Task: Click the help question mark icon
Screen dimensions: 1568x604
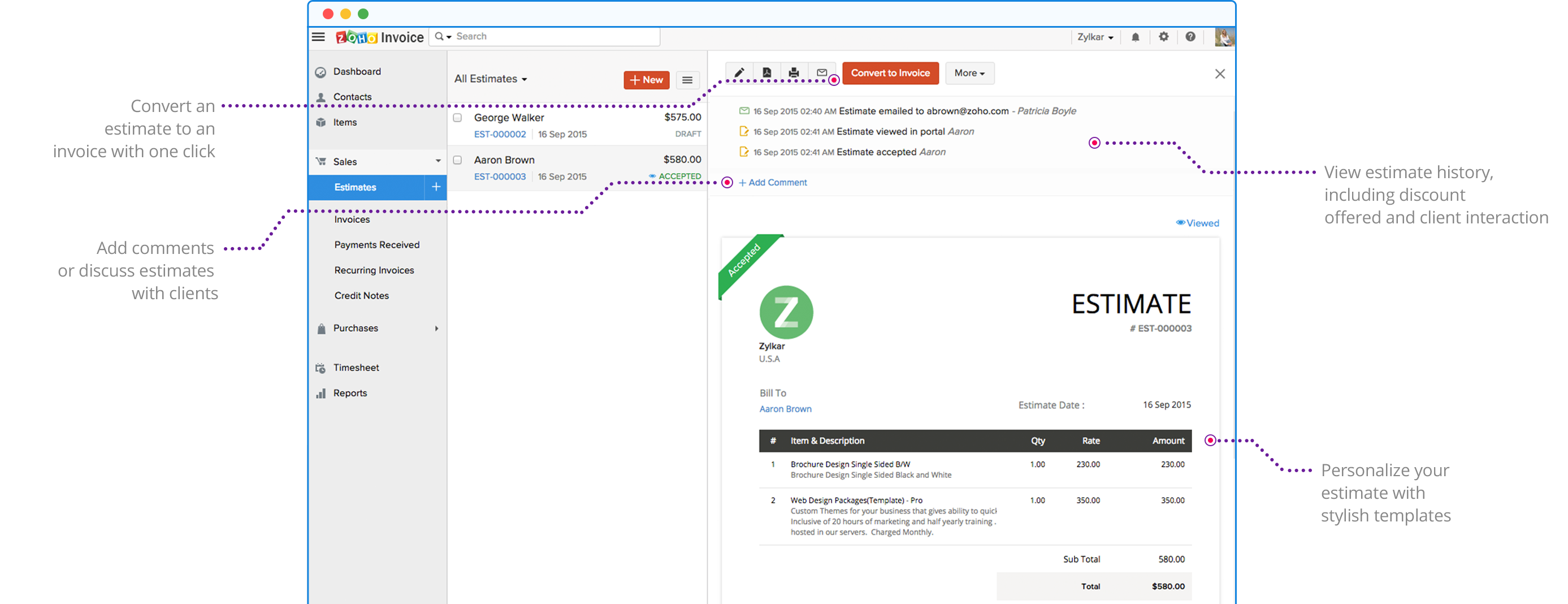Action: coord(1190,37)
